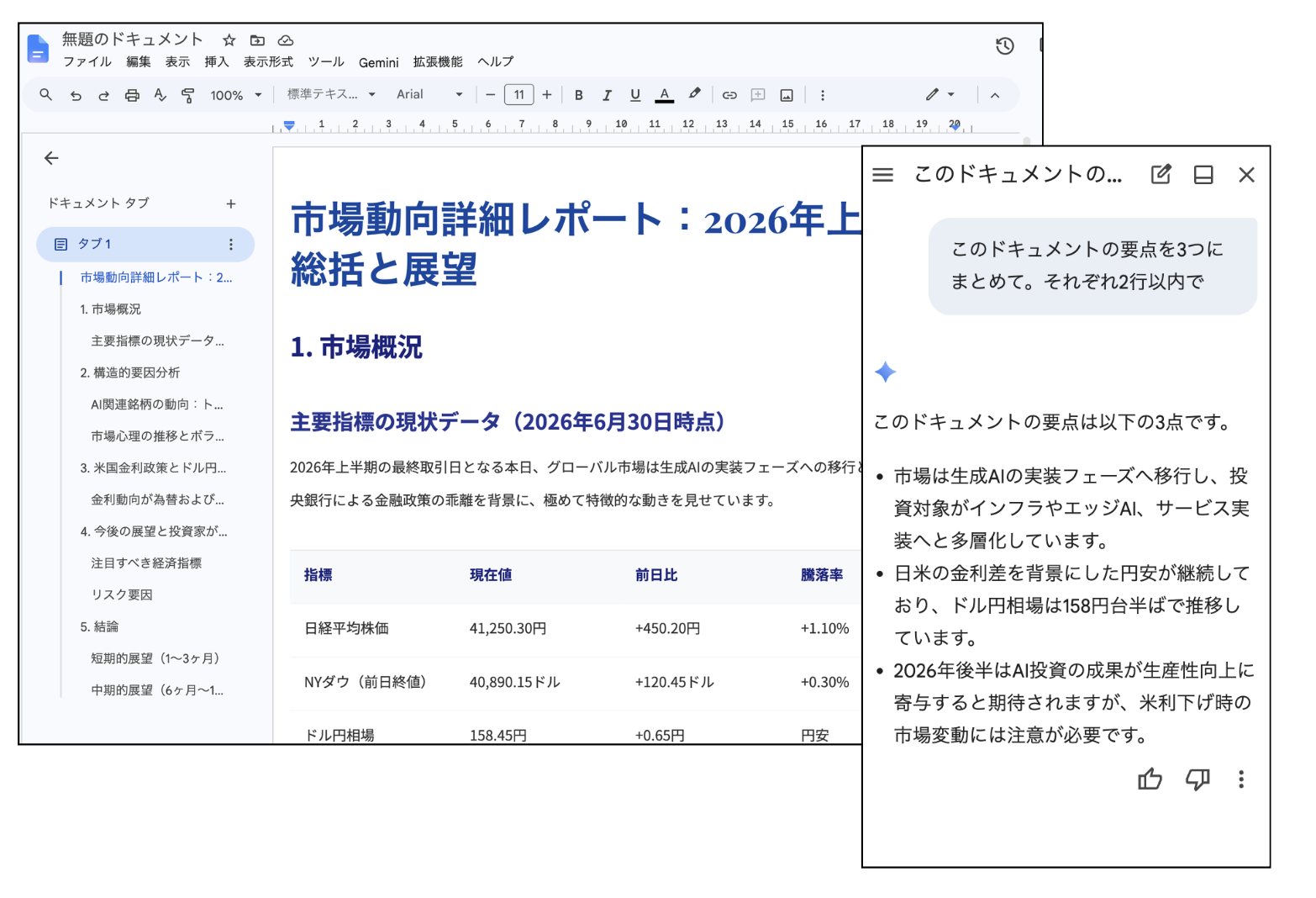
Task: Open editing mode pencil dropdown
Action: (940, 94)
